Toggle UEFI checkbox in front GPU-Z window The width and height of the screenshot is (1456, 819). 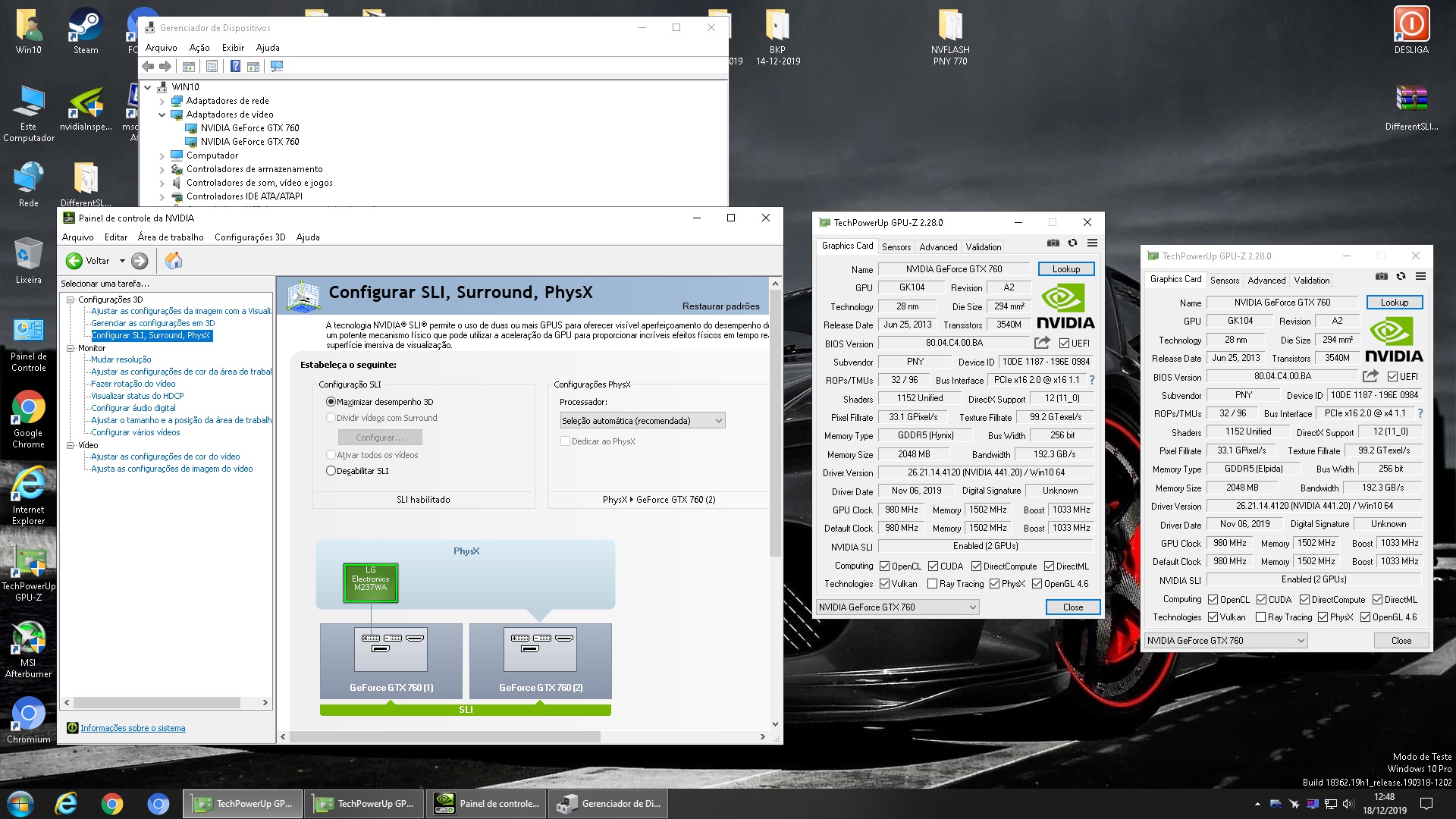click(1064, 344)
